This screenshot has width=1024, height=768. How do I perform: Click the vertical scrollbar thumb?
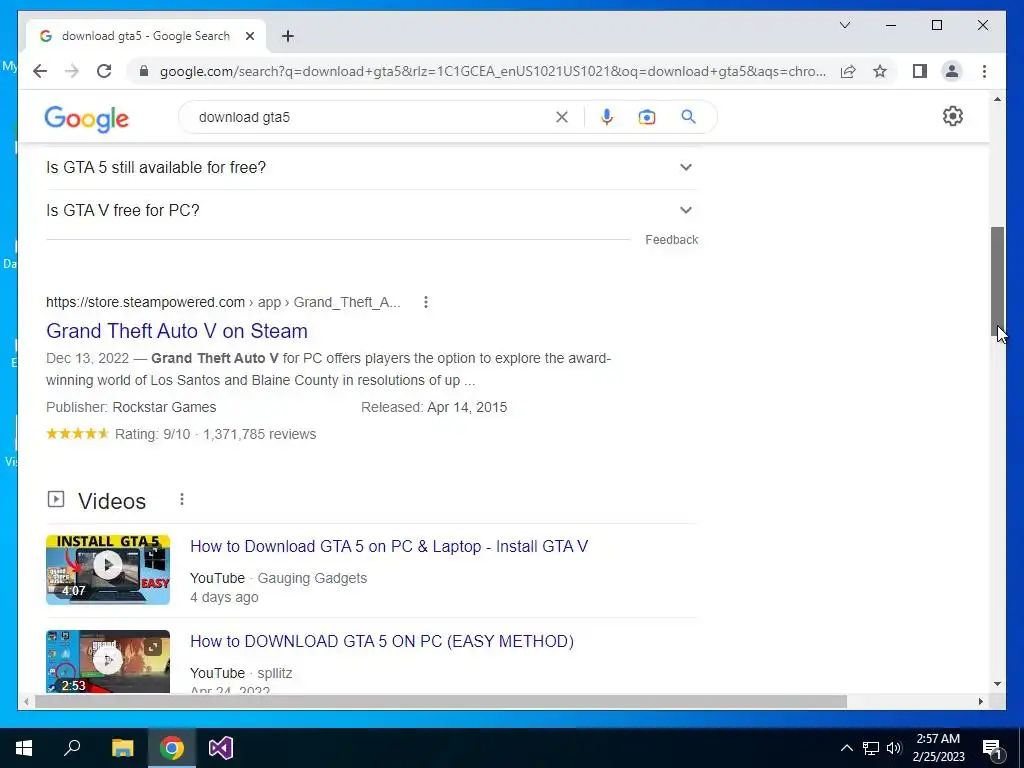(x=997, y=282)
